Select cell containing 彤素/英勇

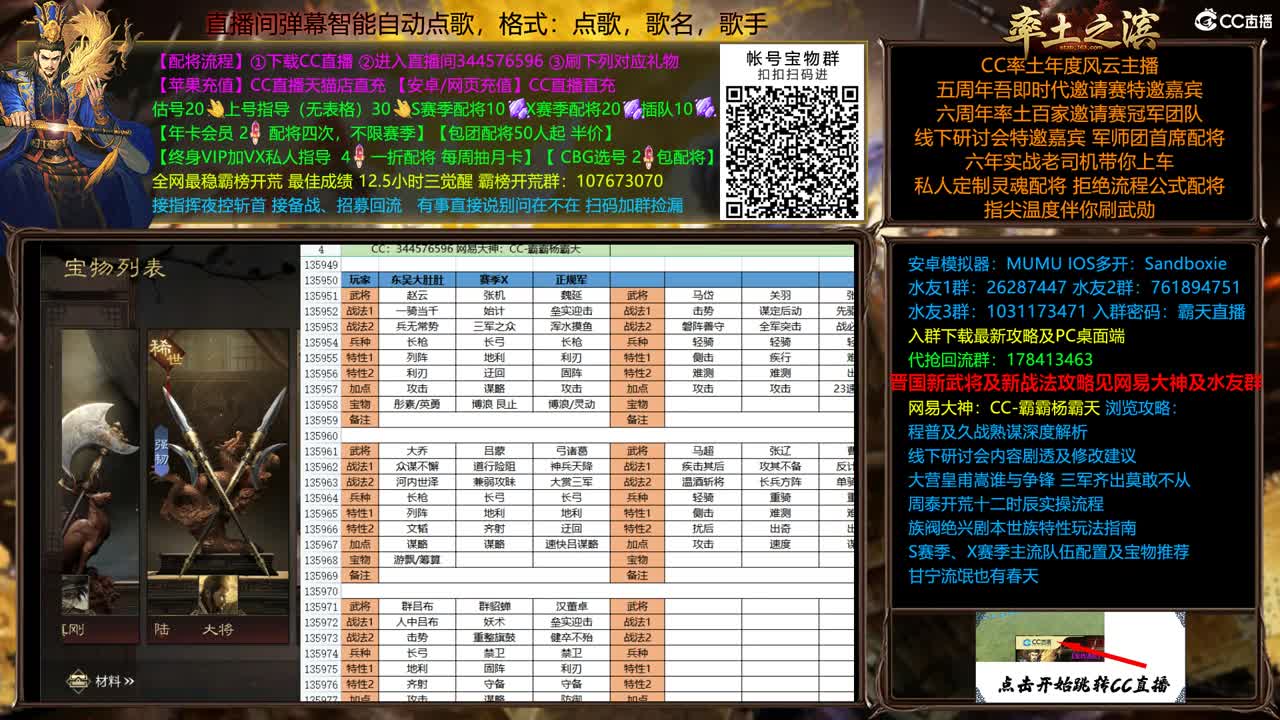(x=416, y=405)
